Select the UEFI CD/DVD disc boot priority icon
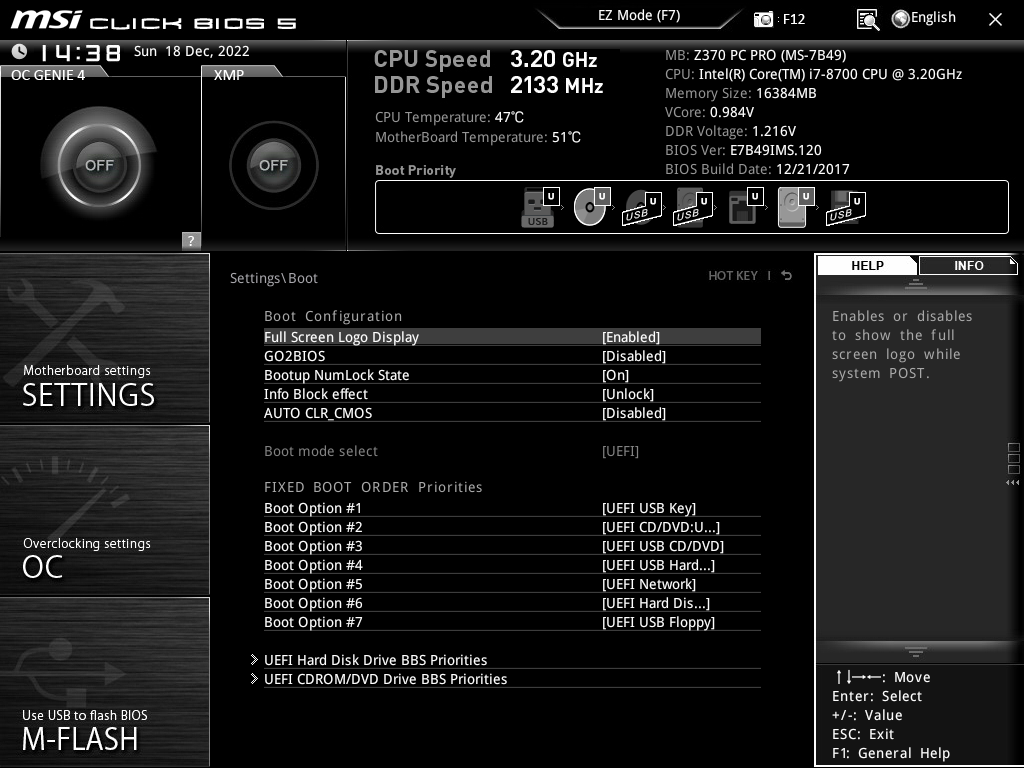 click(x=592, y=207)
